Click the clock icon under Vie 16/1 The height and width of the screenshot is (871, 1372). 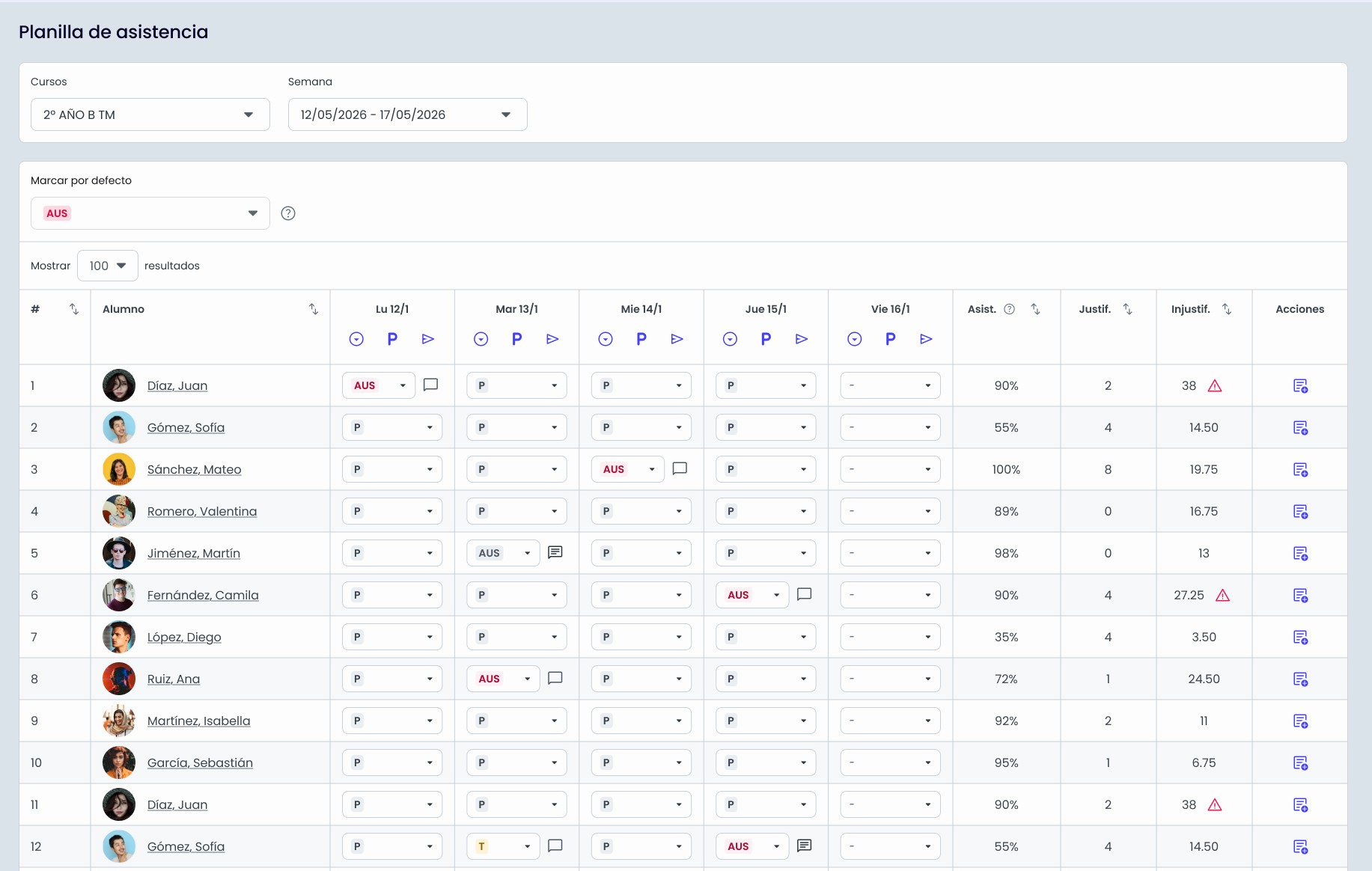click(x=855, y=339)
